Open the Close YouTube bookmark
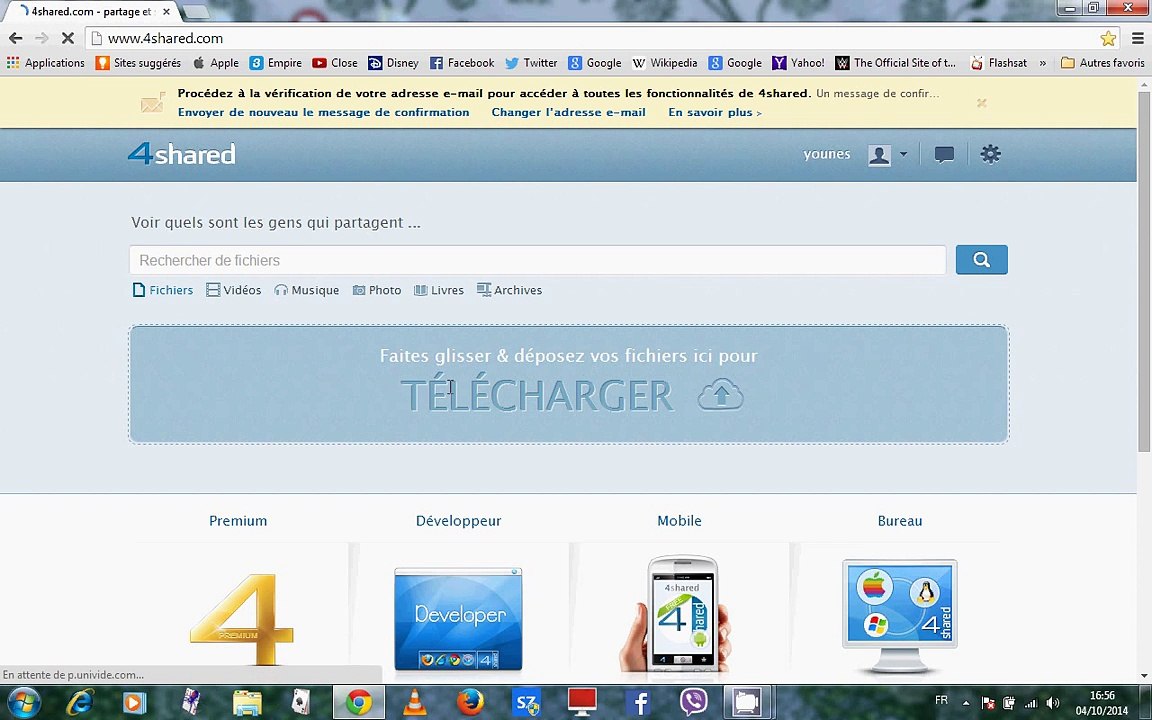1152x720 pixels. tap(335, 63)
